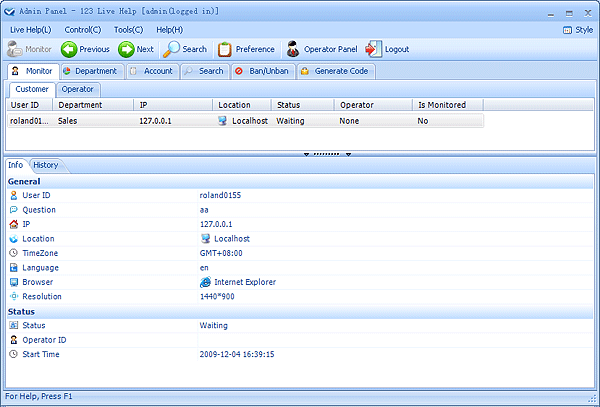Switch to the Generate Code tab

[x=336, y=71]
